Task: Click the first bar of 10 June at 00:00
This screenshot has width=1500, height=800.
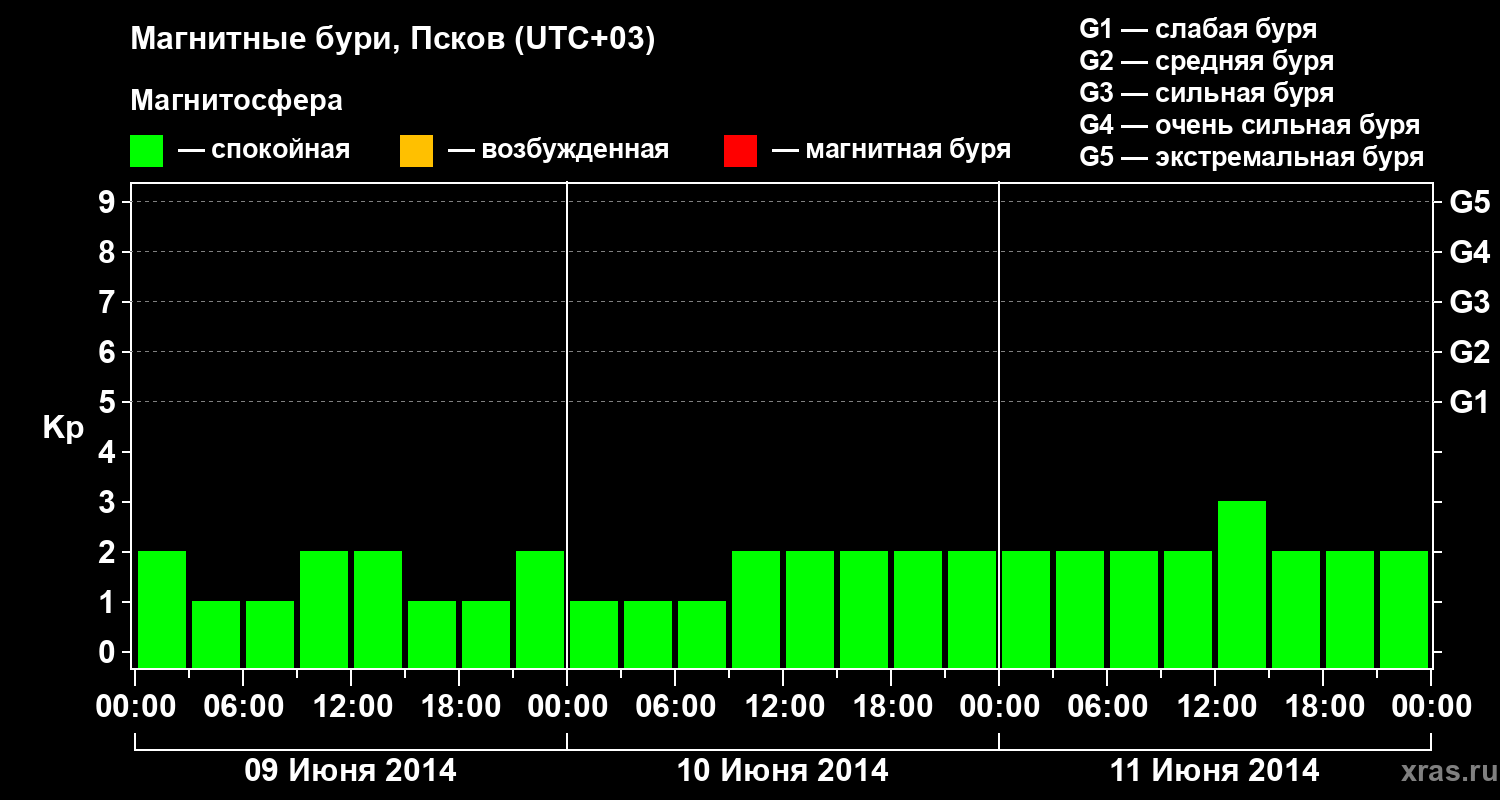Action: click(x=594, y=634)
